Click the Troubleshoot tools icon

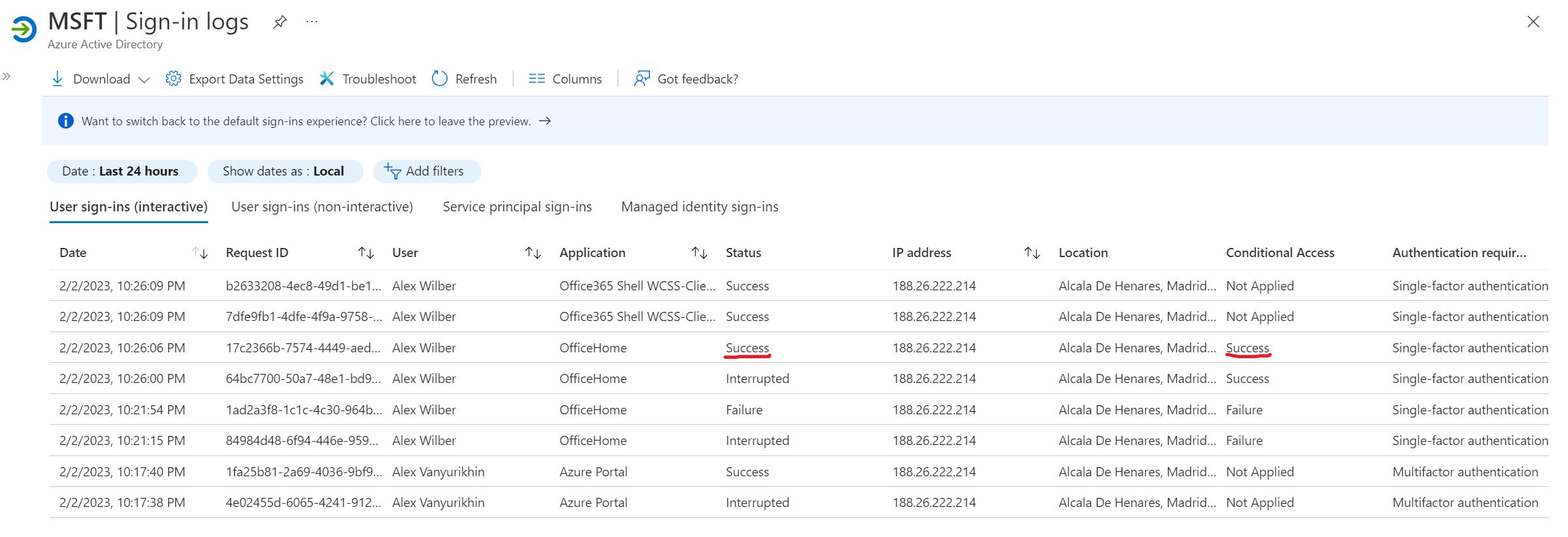(x=327, y=79)
